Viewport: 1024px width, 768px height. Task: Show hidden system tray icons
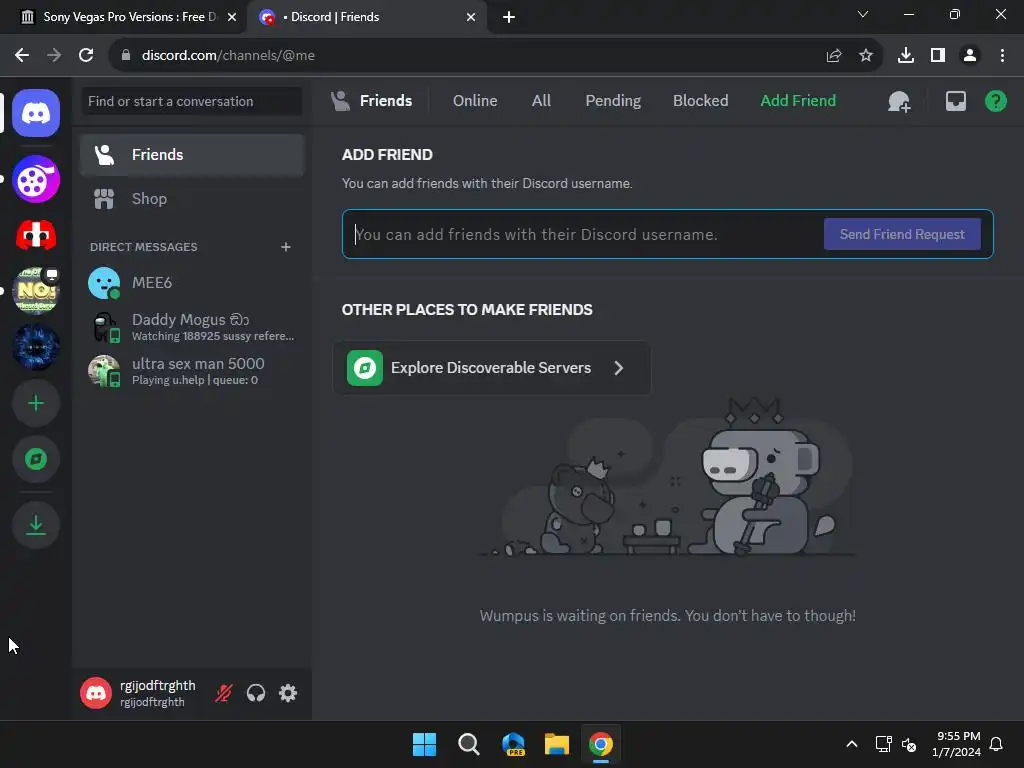coord(852,744)
